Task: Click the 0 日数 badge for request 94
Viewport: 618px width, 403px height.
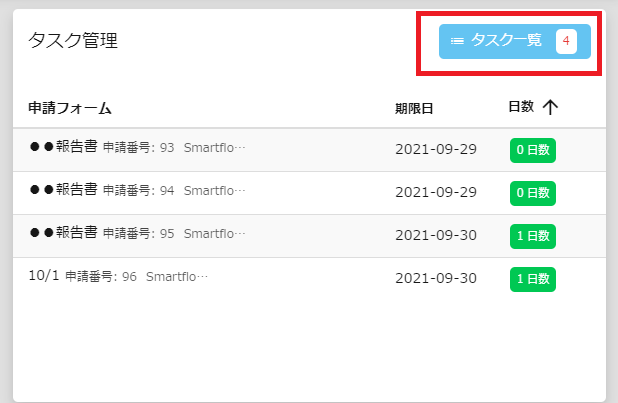Action: click(533, 193)
